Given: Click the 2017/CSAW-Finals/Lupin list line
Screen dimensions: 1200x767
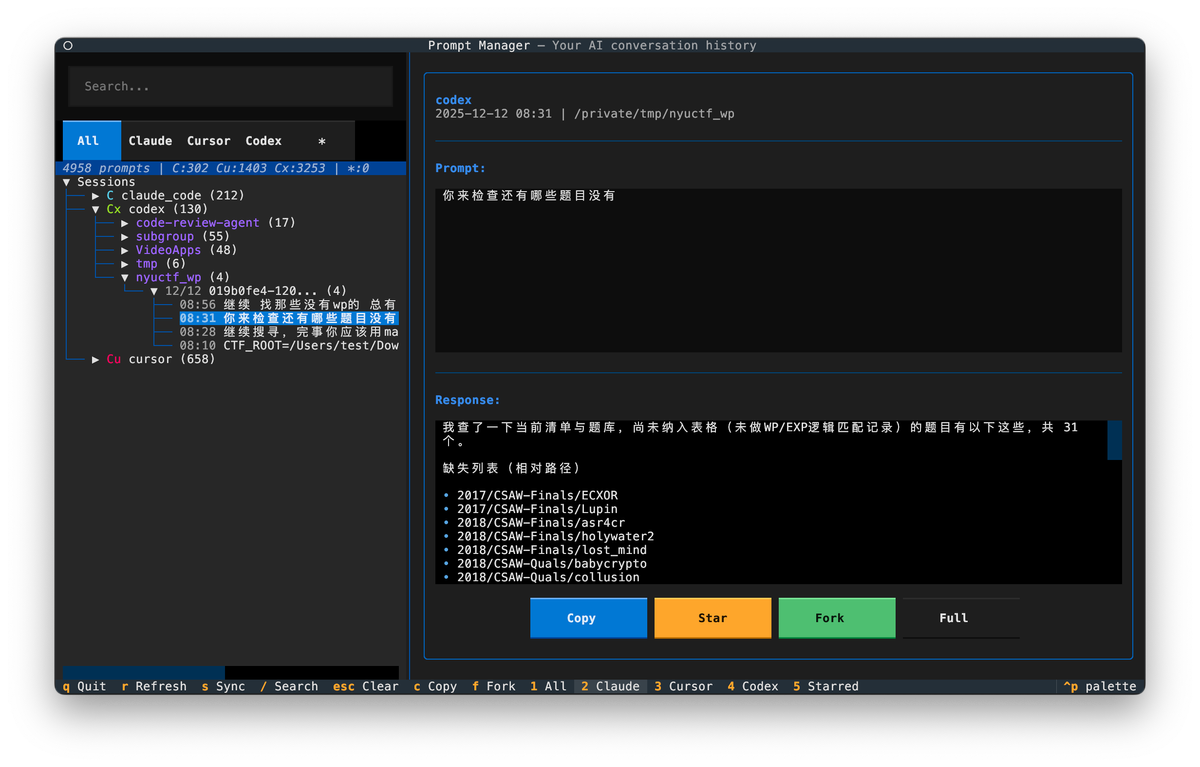Looking at the screenshot, I should [x=538, y=509].
